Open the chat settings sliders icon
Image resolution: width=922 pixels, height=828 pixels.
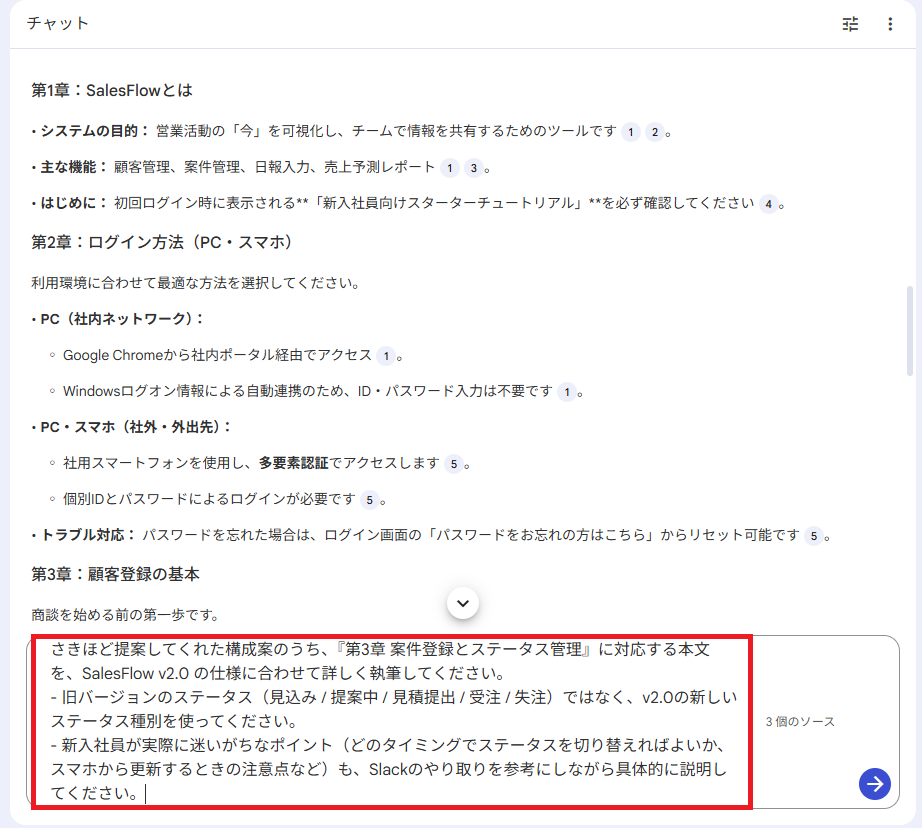(x=850, y=24)
